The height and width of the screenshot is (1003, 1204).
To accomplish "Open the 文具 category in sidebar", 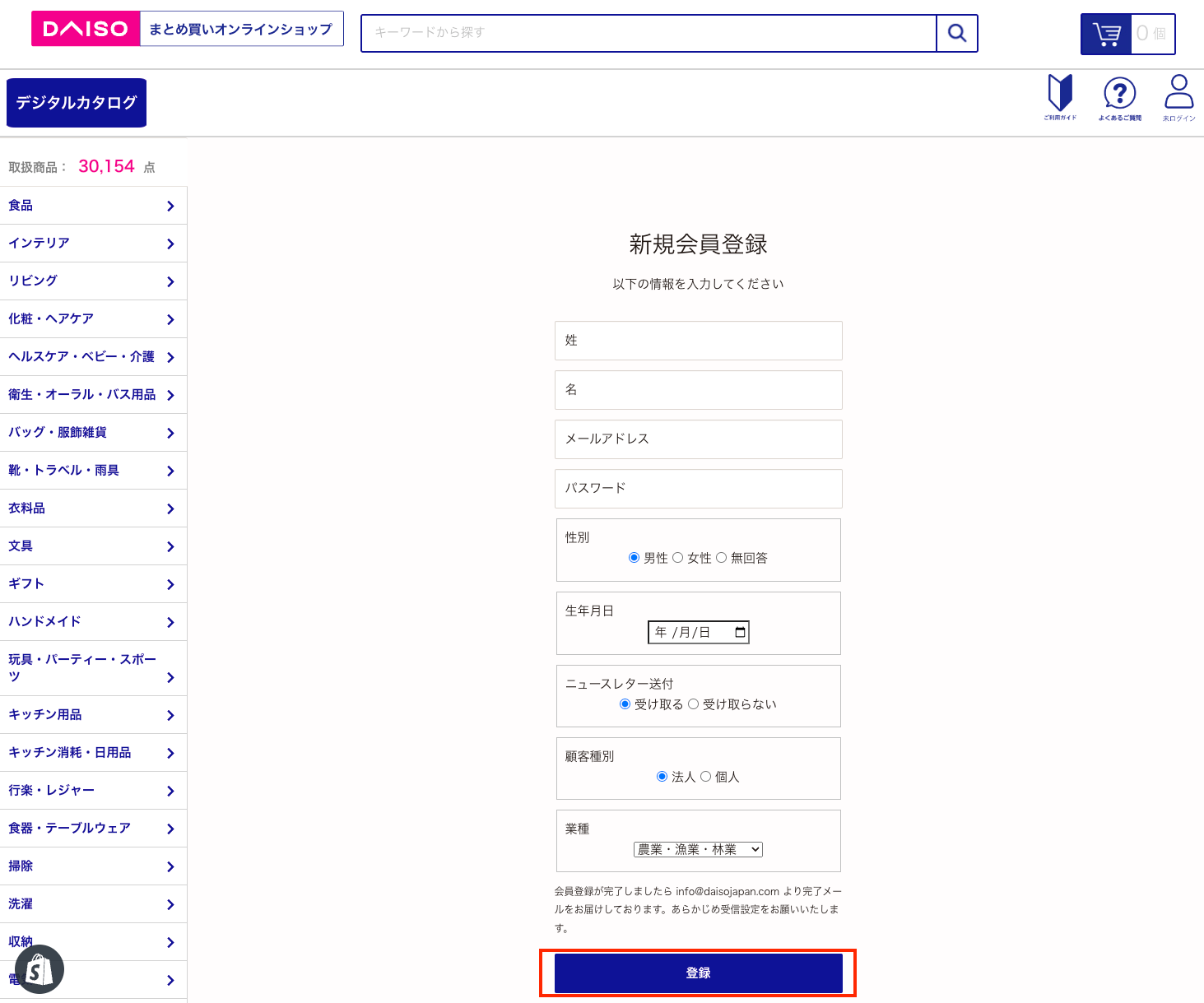I will [x=21, y=546].
